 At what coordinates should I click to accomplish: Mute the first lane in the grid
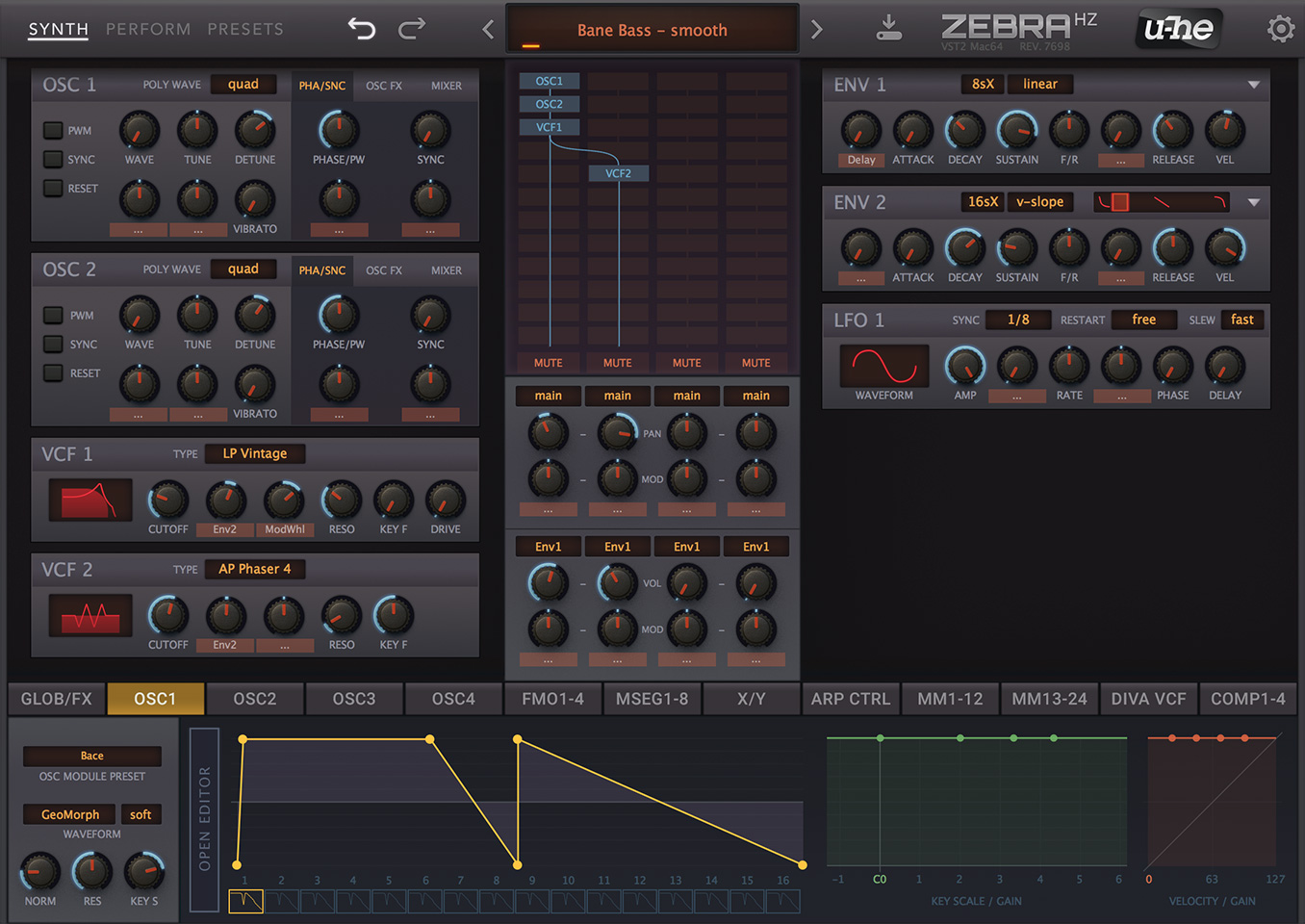pyautogui.click(x=549, y=363)
